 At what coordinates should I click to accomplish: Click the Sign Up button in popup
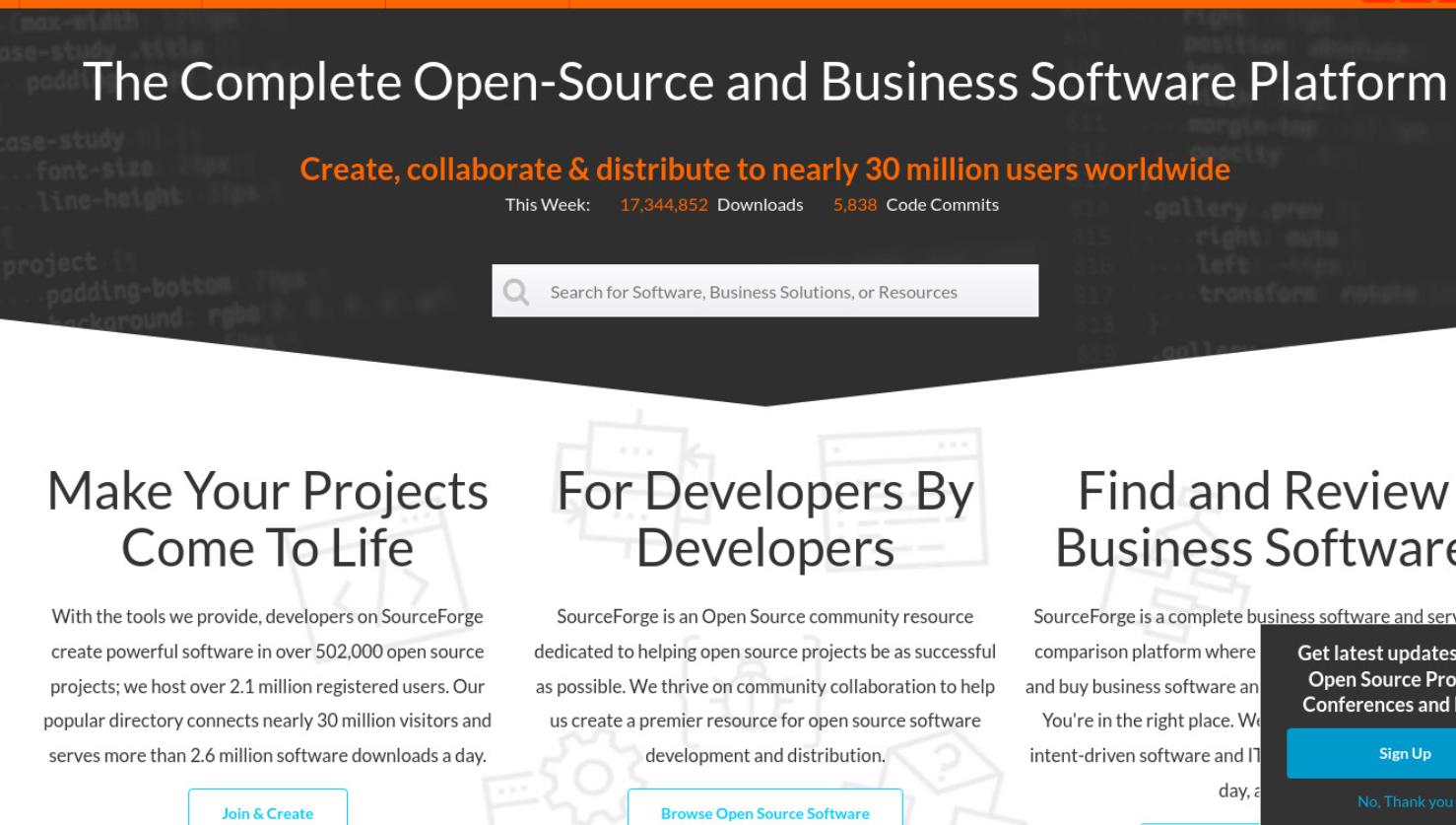pyautogui.click(x=1371, y=754)
